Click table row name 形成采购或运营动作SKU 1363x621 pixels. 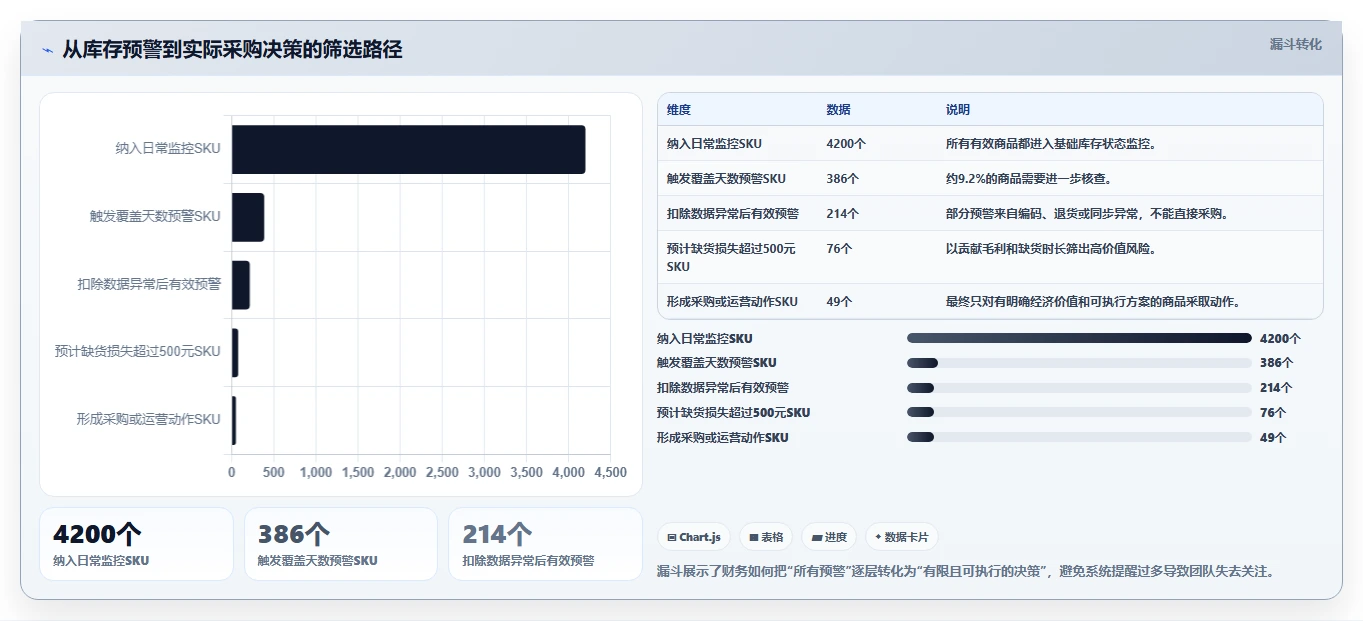[732, 302]
